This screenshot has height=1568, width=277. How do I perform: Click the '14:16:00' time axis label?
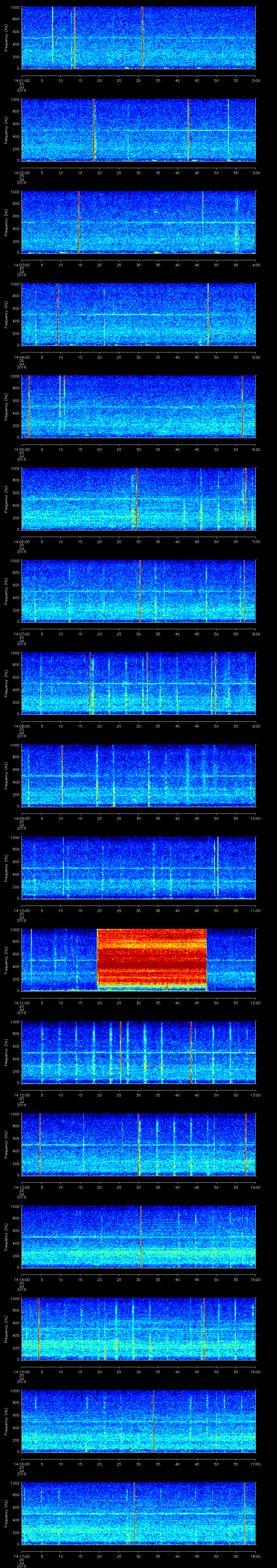(21, 1464)
